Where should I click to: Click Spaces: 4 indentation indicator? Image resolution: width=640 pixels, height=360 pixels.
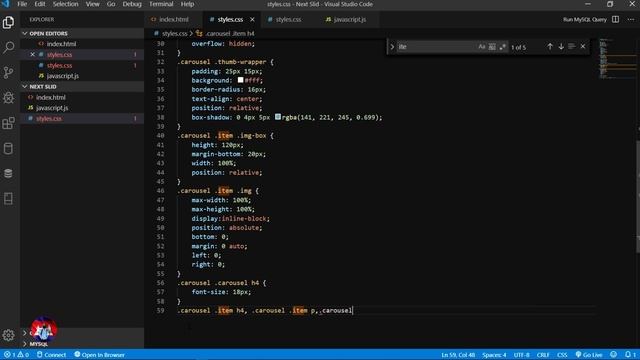point(494,355)
